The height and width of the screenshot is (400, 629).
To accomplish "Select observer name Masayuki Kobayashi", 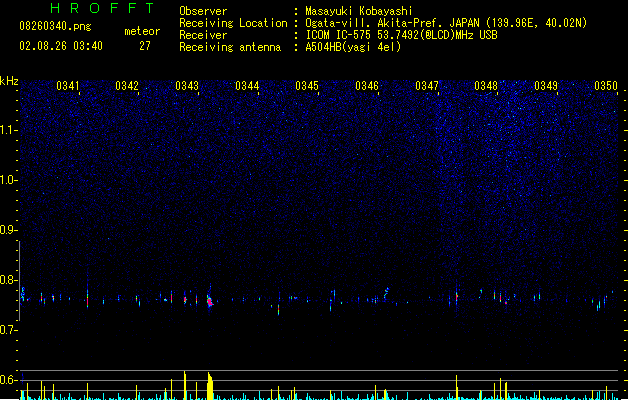I will (359, 11).
